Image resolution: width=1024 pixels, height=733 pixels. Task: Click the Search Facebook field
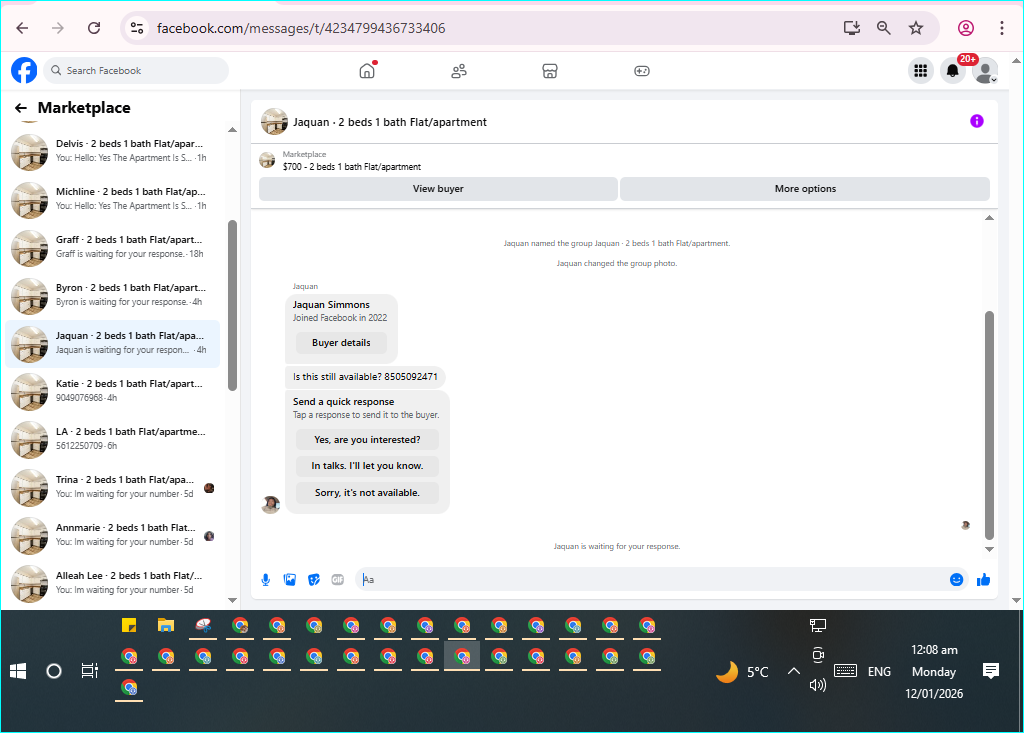(x=136, y=71)
